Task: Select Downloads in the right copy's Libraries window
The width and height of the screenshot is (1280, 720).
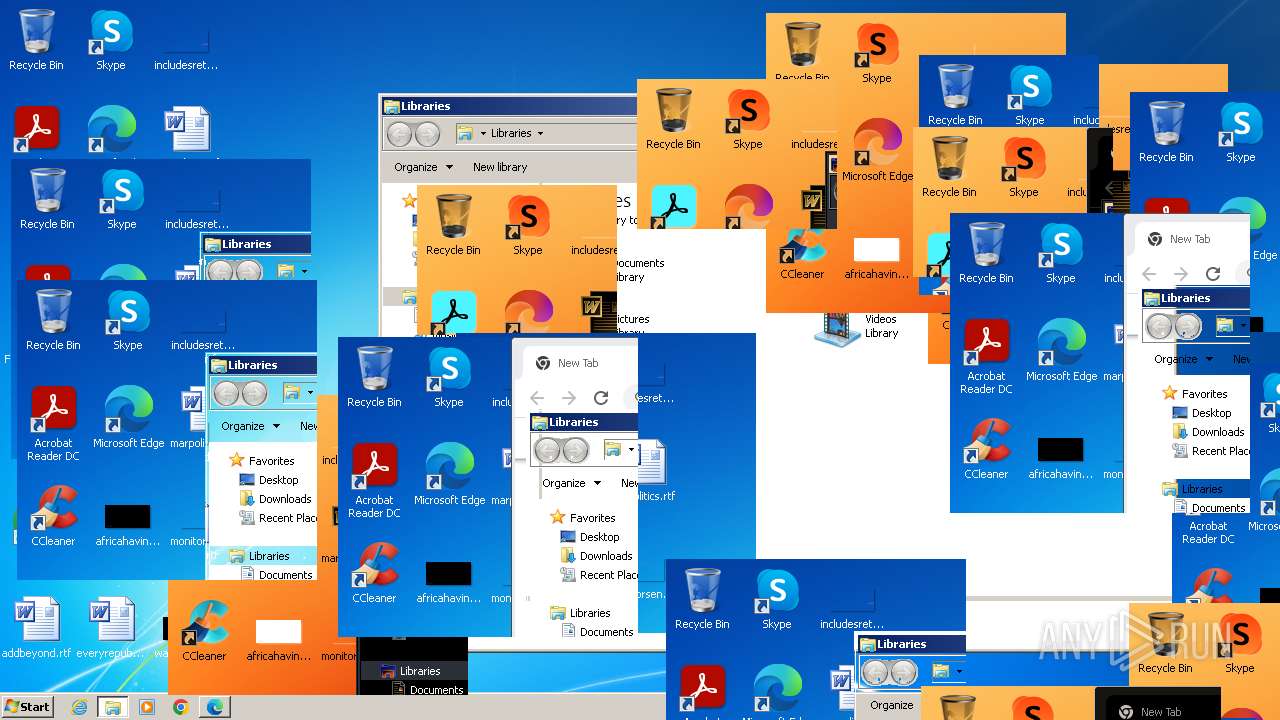Action: tap(1209, 432)
